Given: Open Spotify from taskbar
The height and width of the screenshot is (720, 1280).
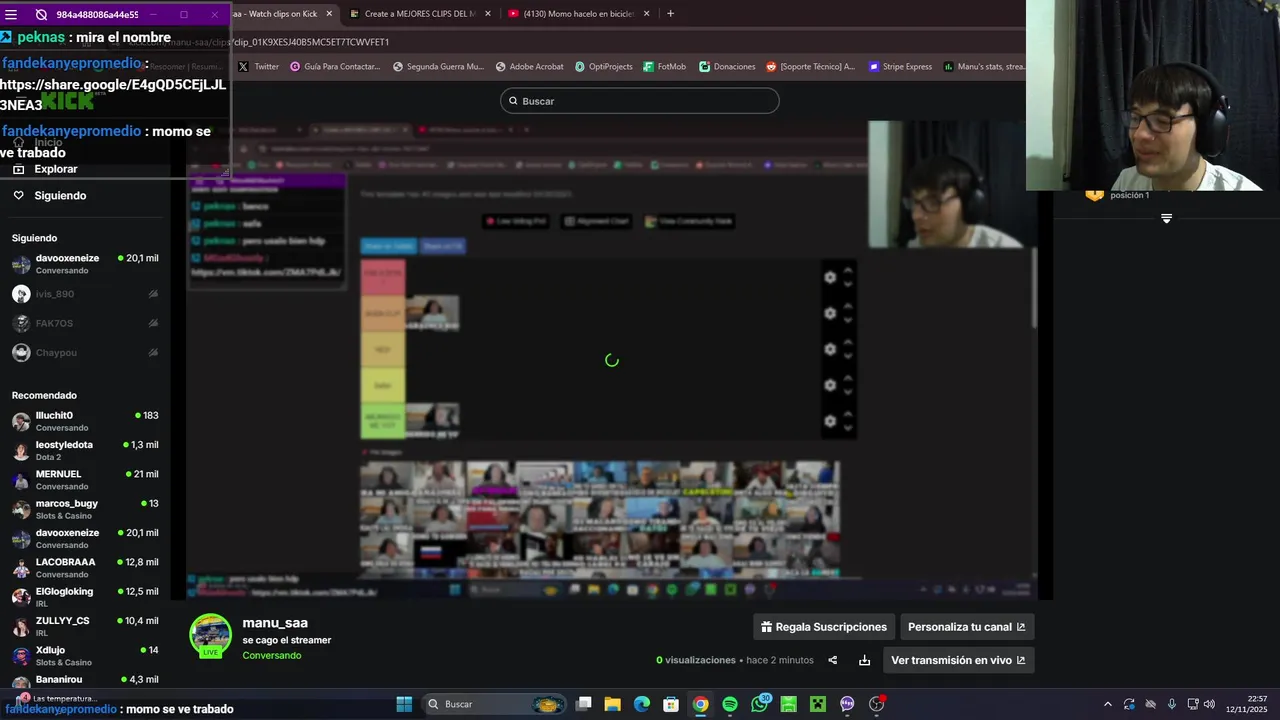Looking at the screenshot, I should (x=730, y=704).
